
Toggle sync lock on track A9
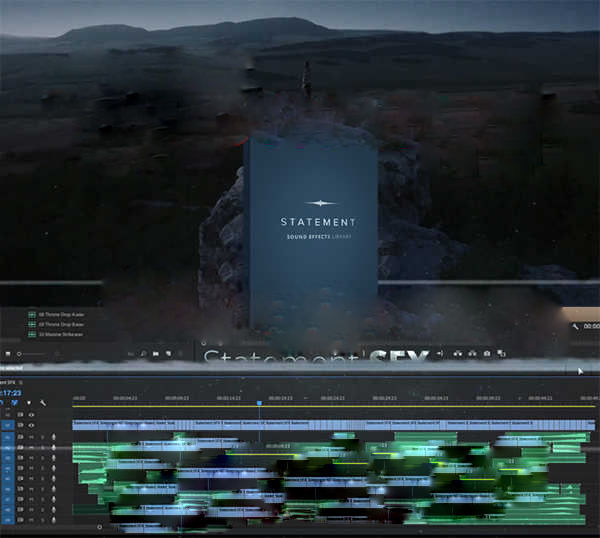coord(21,520)
